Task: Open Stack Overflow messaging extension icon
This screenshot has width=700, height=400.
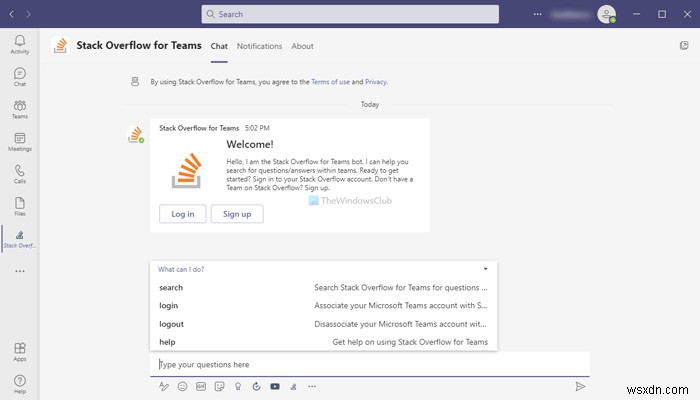Action: (293, 386)
